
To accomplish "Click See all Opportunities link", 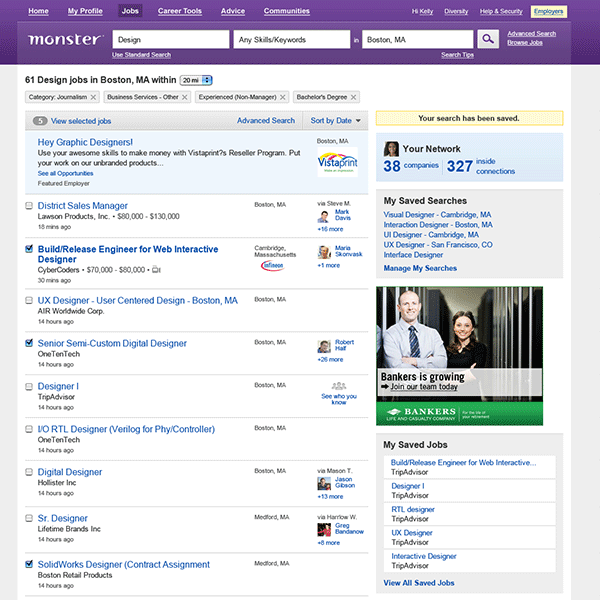I will [65, 173].
